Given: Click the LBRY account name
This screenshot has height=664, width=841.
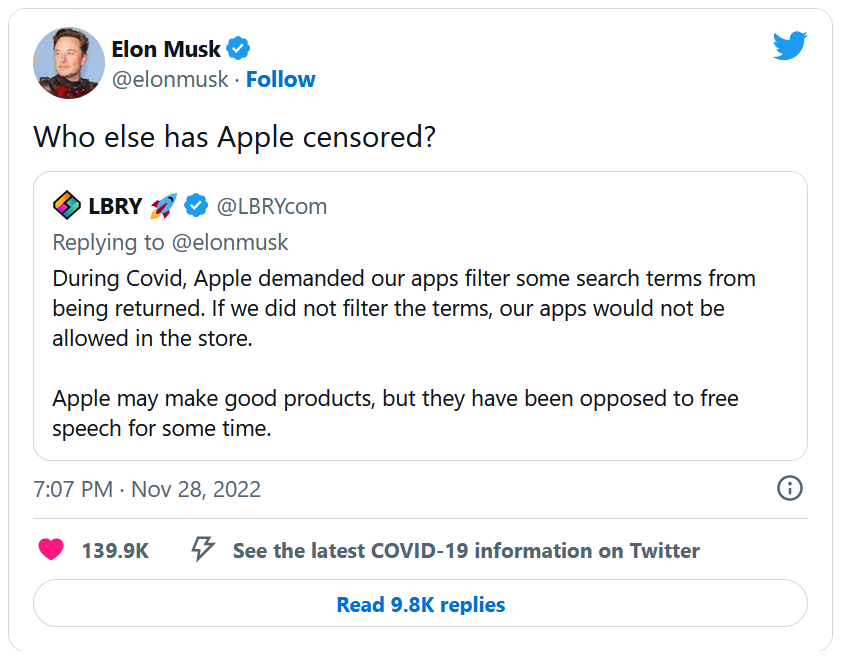Looking at the screenshot, I should [x=115, y=206].
